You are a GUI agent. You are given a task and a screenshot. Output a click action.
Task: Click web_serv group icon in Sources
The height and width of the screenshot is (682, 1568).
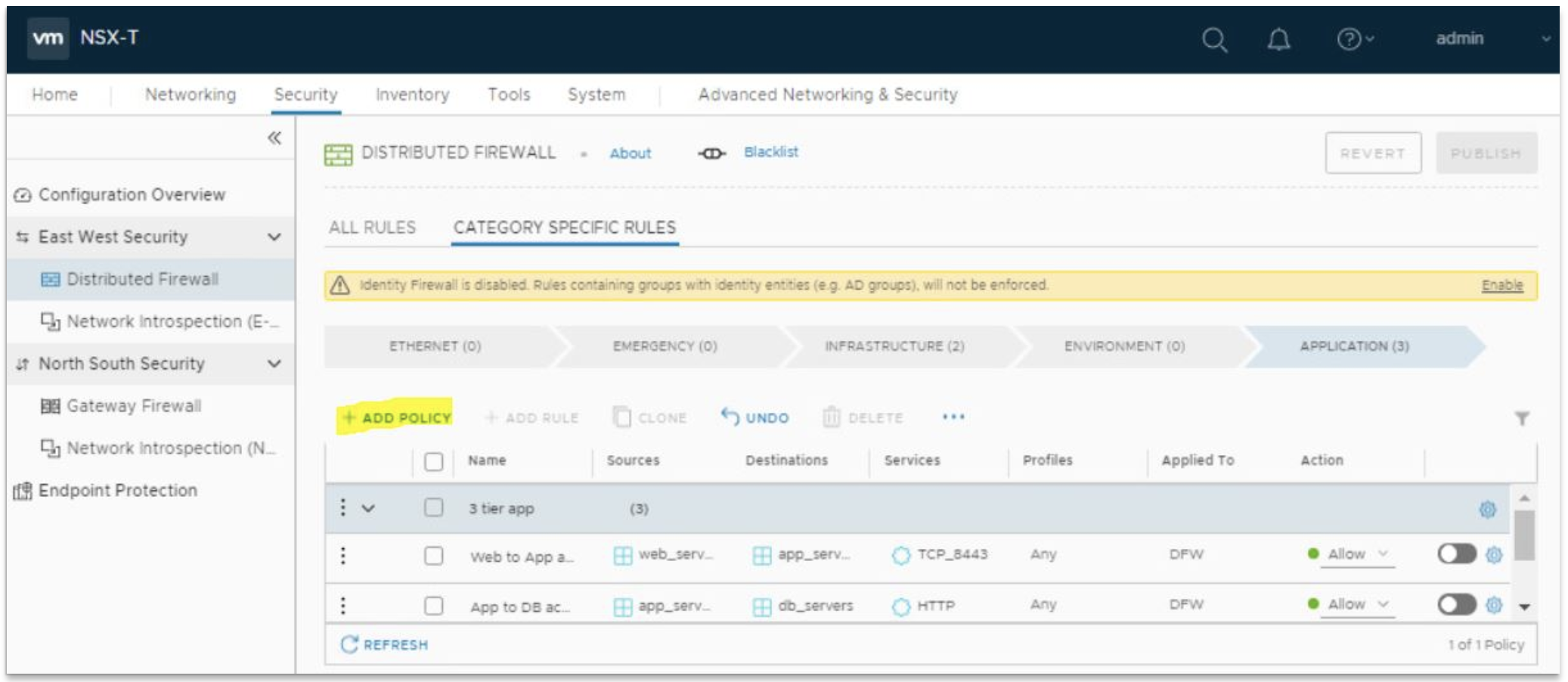[622, 556]
